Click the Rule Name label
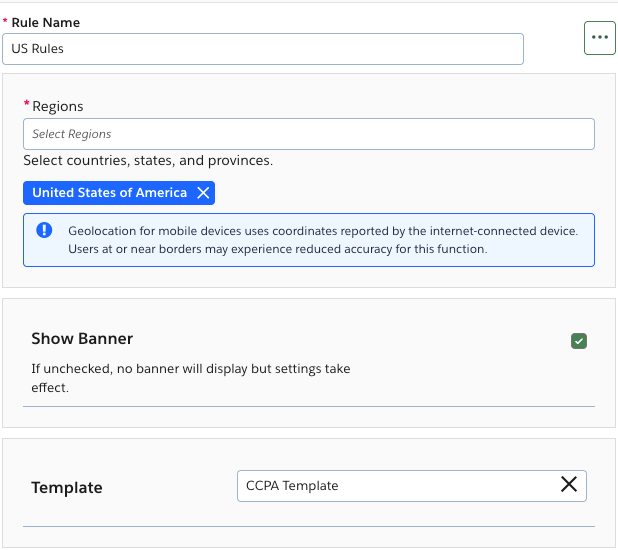 click(45, 22)
